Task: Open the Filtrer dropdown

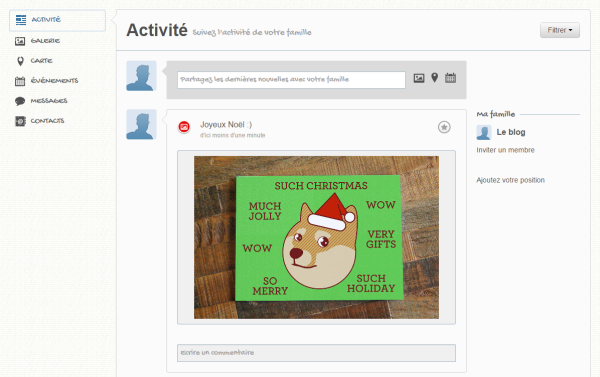Action: click(560, 30)
